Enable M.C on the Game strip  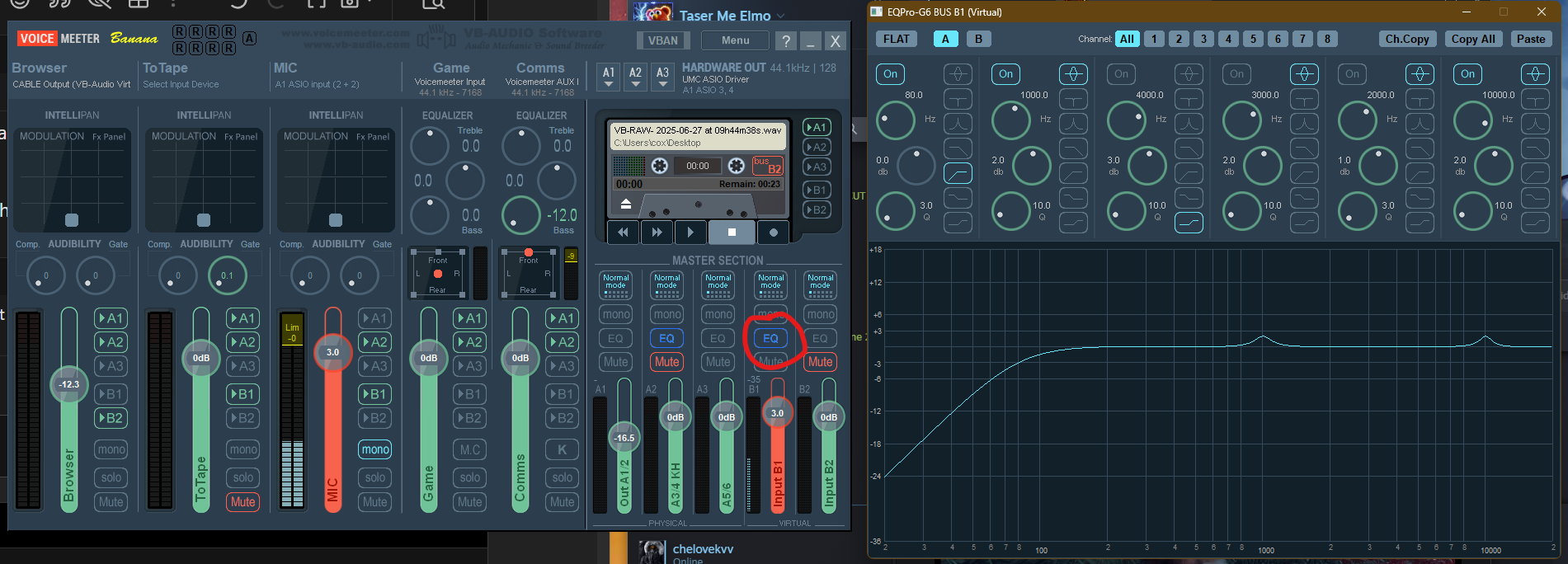(470, 449)
